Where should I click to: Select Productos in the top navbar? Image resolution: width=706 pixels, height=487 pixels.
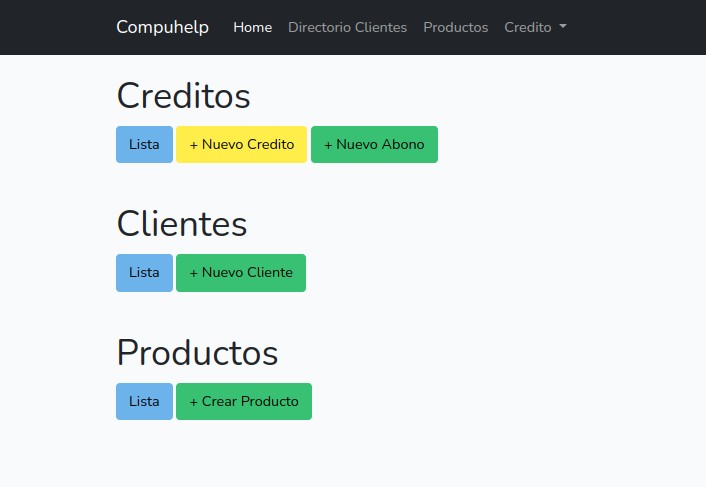point(455,27)
